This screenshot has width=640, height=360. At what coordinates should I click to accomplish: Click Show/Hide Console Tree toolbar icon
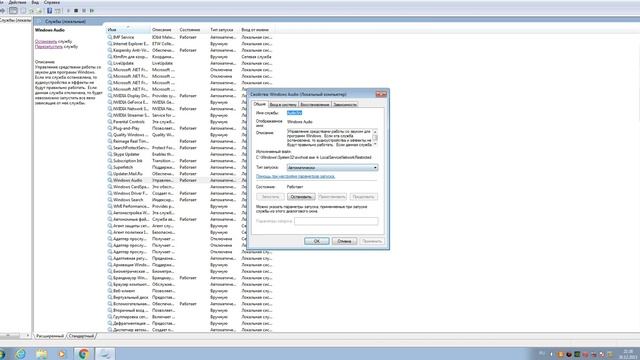tap(13, 11)
